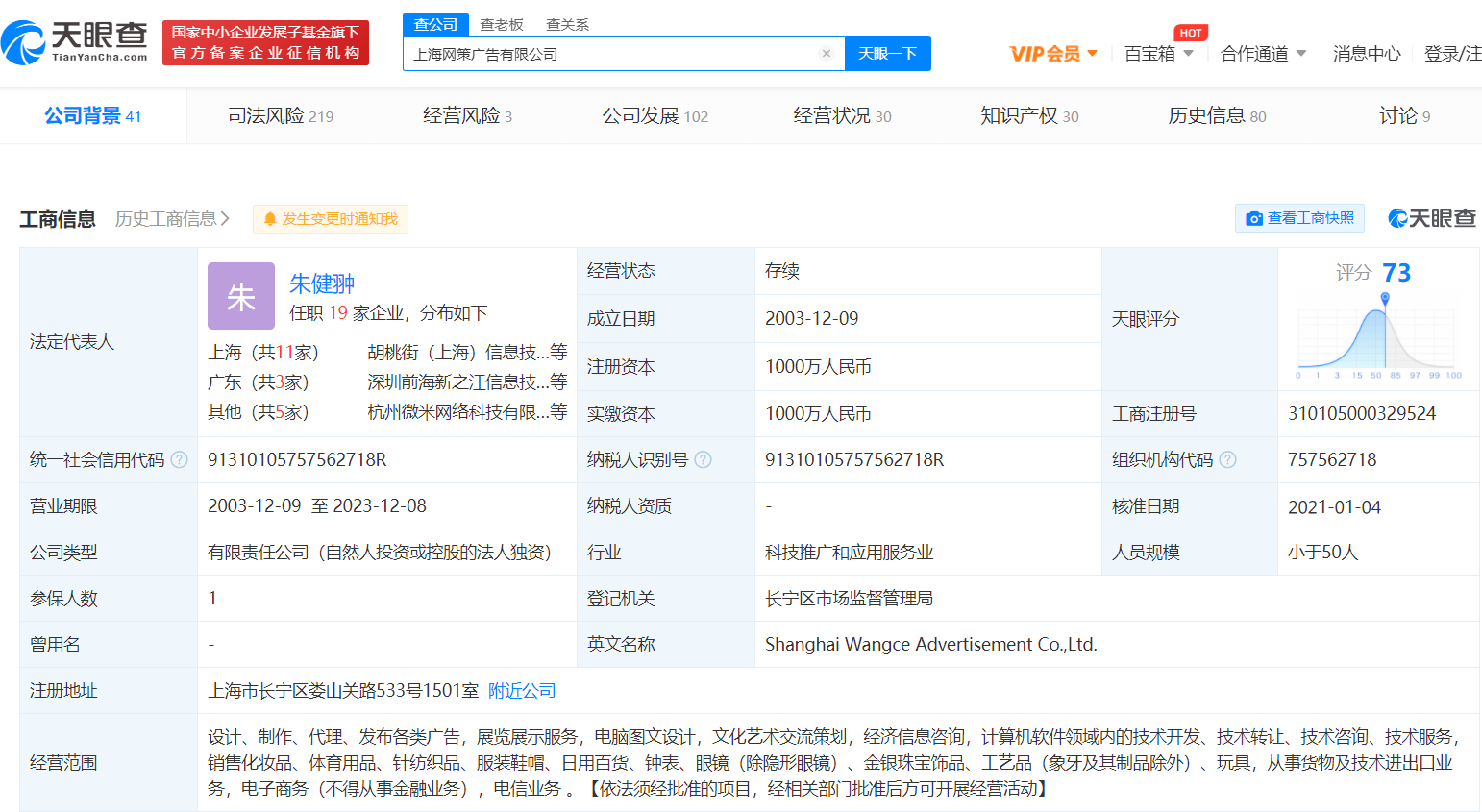Click help icon next to 纳税人识别号

[x=704, y=460]
